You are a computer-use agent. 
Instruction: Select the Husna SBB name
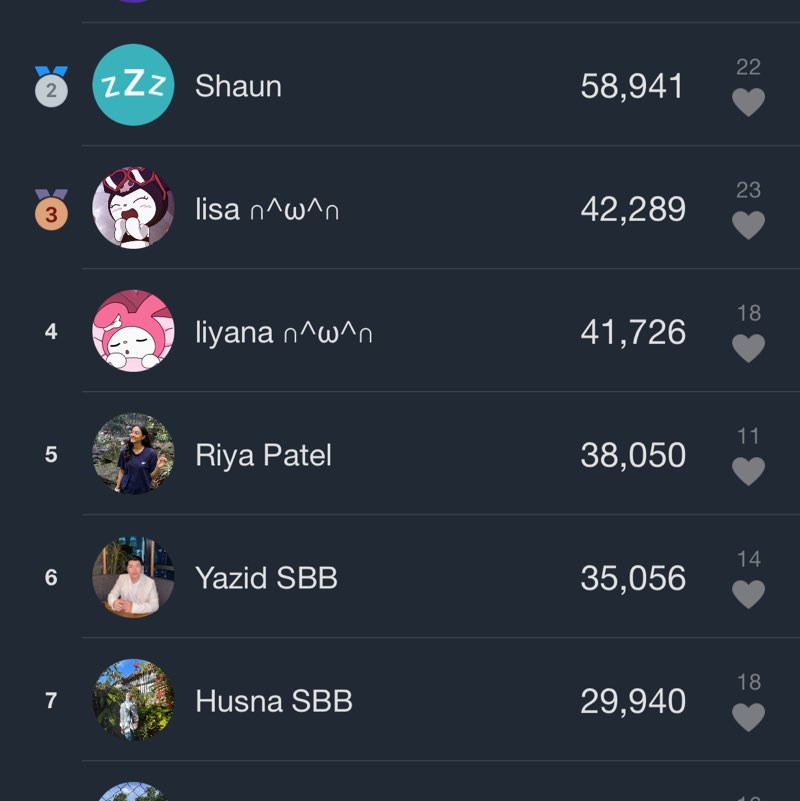tap(274, 701)
